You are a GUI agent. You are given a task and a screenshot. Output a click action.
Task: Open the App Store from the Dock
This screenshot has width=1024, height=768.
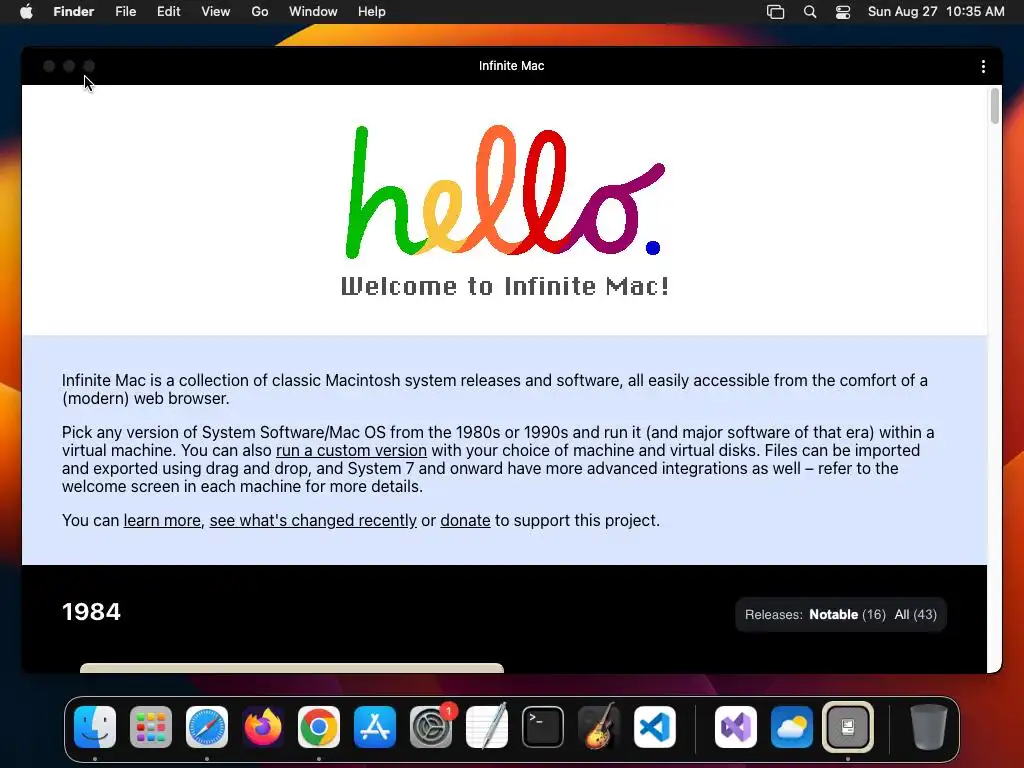click(x=375, y=727)
